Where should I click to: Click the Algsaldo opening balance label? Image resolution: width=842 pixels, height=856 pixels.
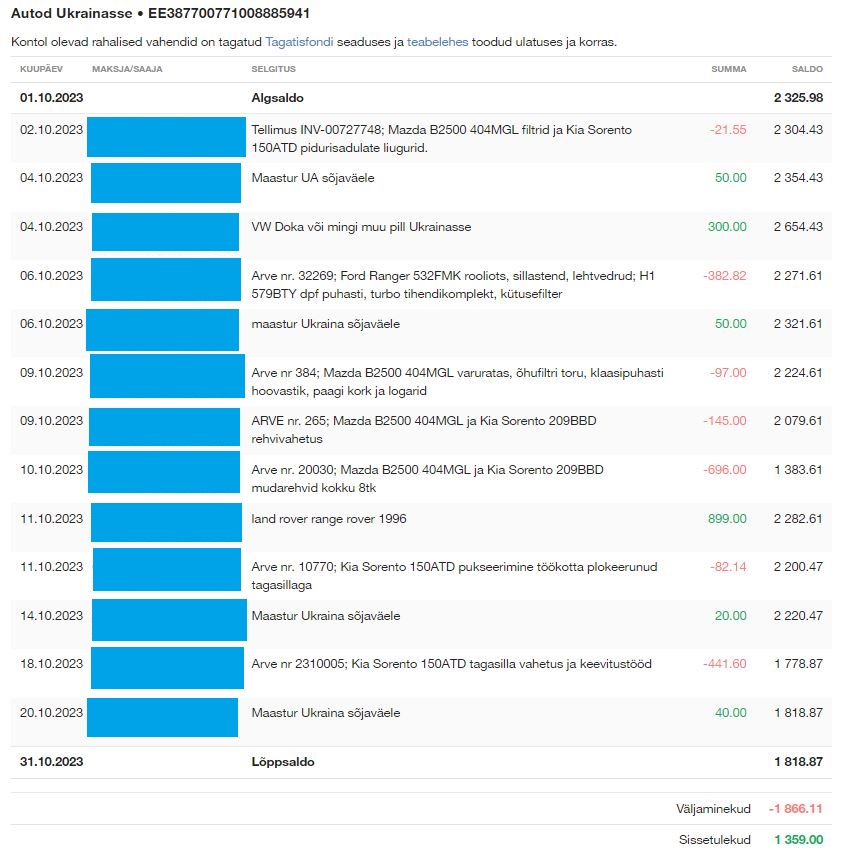[277, 98]
